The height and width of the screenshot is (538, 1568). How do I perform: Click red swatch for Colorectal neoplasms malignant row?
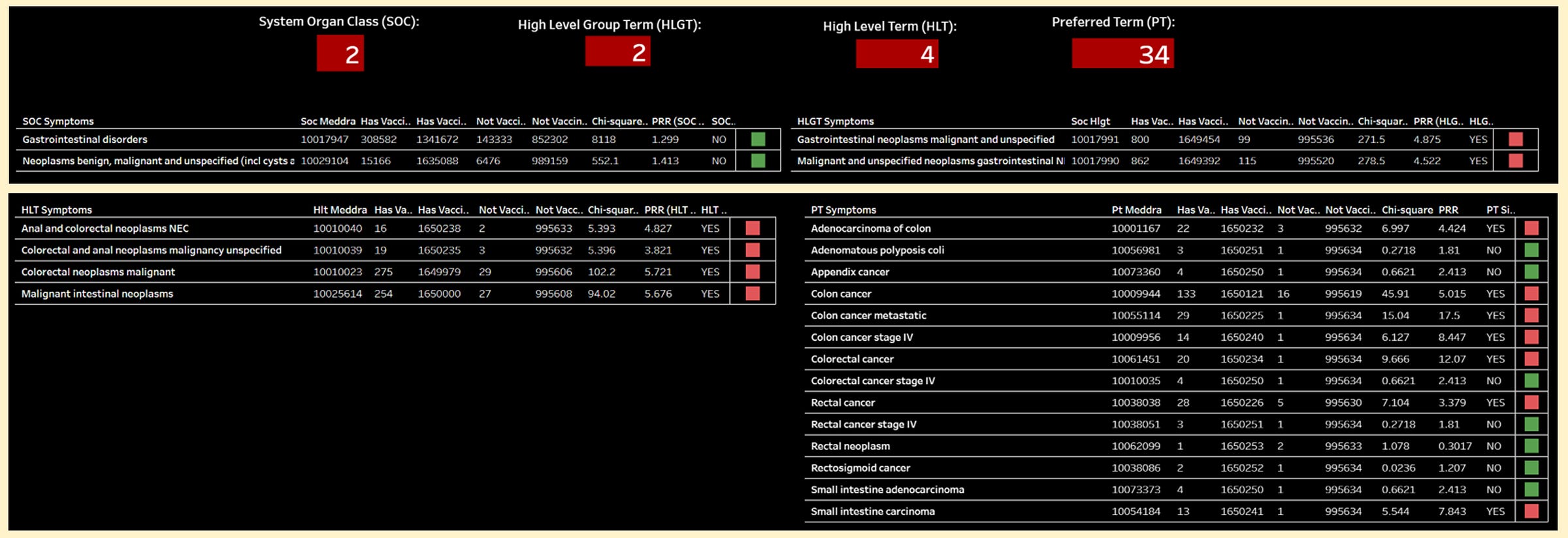coord(753,272)
